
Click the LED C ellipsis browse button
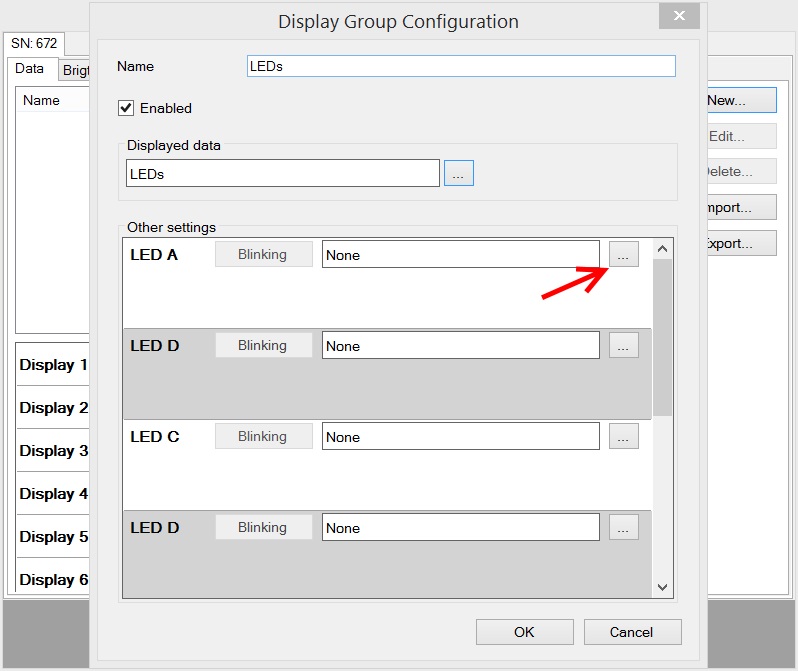(x=623, y=437)
